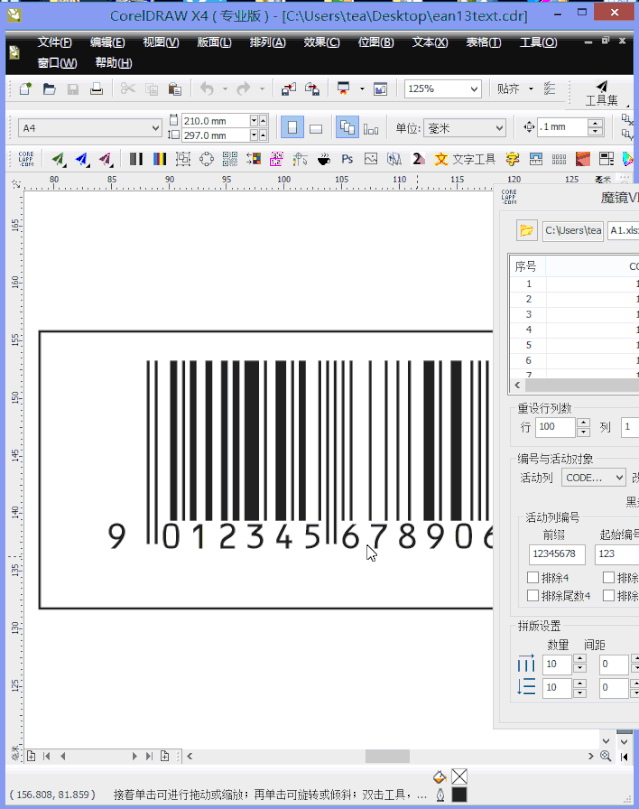Click the green paper plane plugin icon
The height and width of the screenshot is (809, 639).
pos(58,159)
